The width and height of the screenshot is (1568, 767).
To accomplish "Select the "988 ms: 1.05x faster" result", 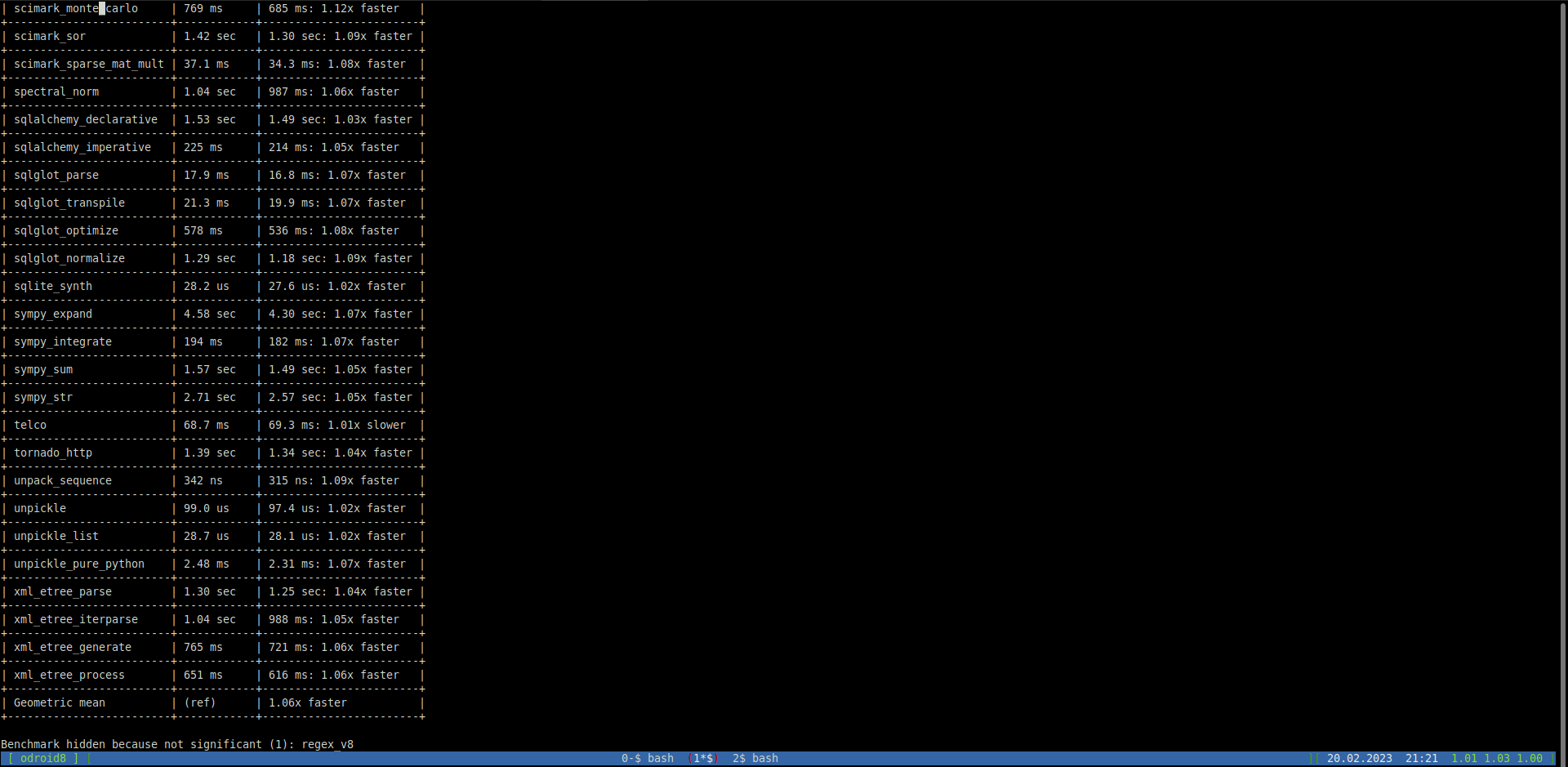I will tap(334, 620).
